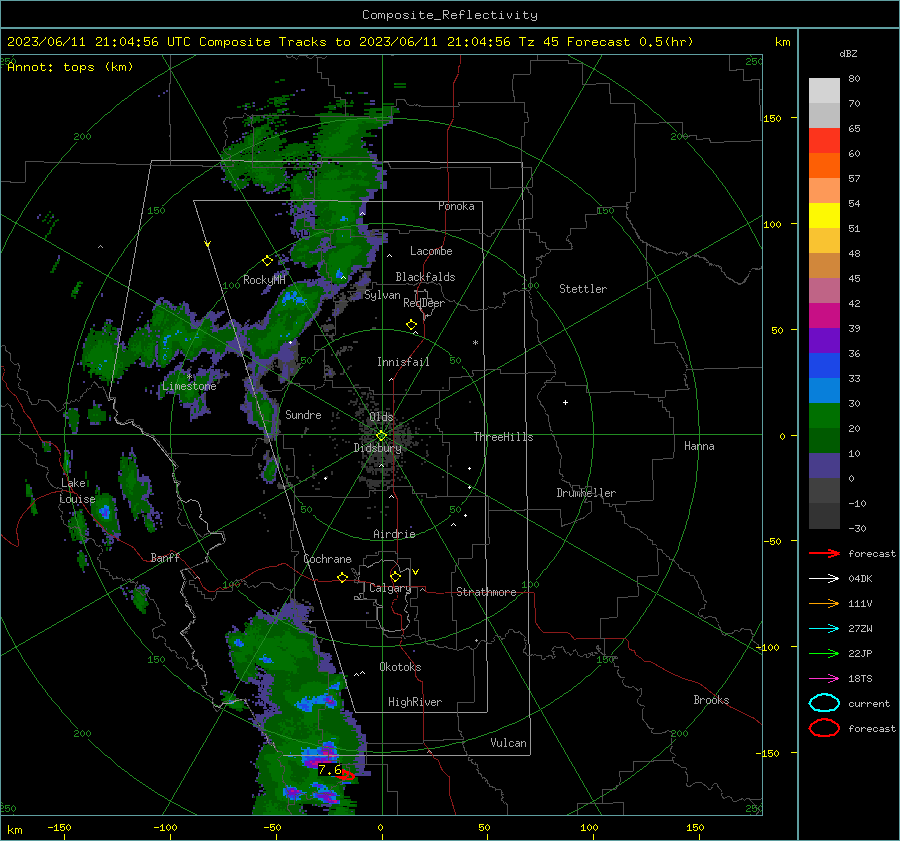Click the Composite_Reflectivity title
This screenshot has width=900, height=841.
(x=449, y=15)
